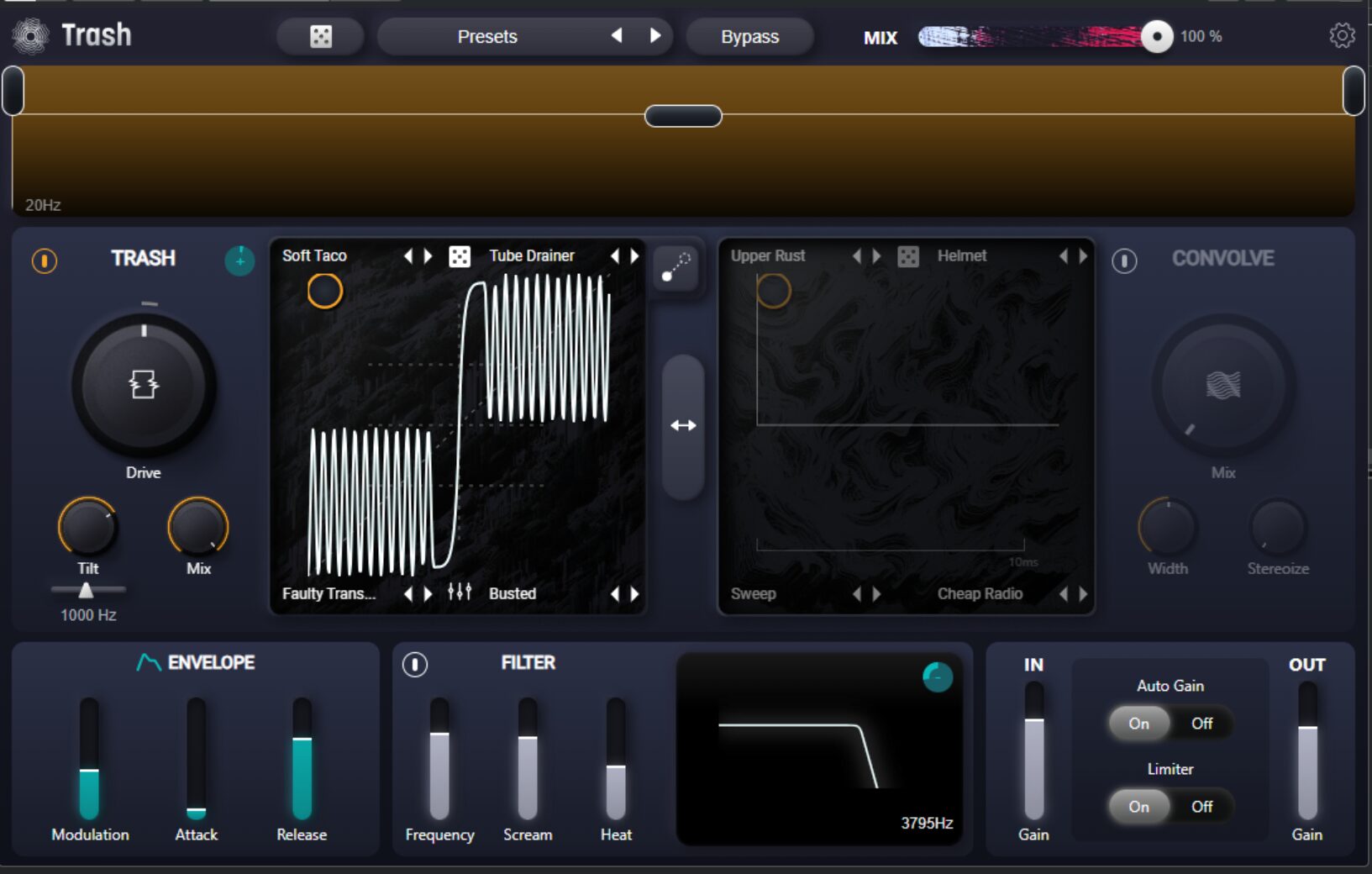Turn Auto Gain Off
This screenshot has height=874, width=1372.
pyautogui.click(x=1202, y=724)
